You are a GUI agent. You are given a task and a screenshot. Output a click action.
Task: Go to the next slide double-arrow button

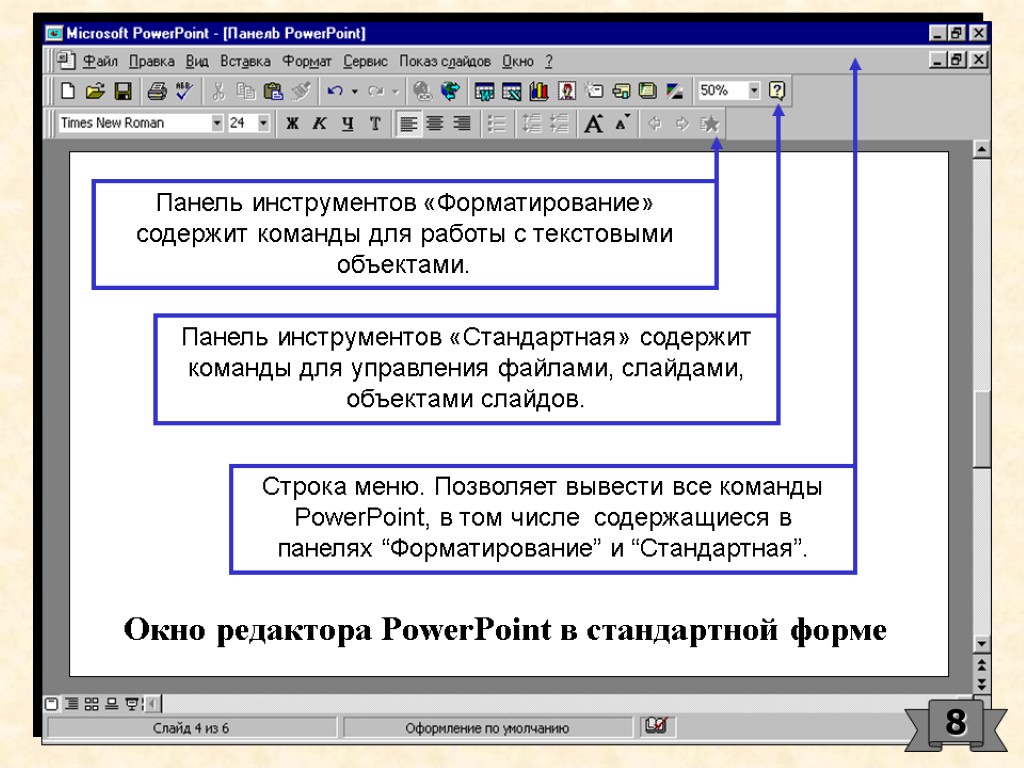coord(981,684)
